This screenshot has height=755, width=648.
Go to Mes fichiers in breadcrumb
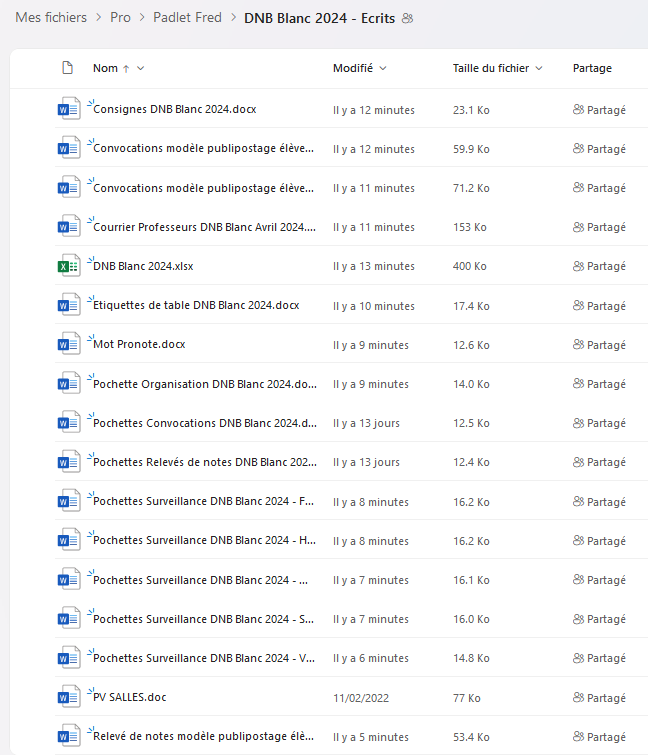pyautogui.click(x=51, y=18)
